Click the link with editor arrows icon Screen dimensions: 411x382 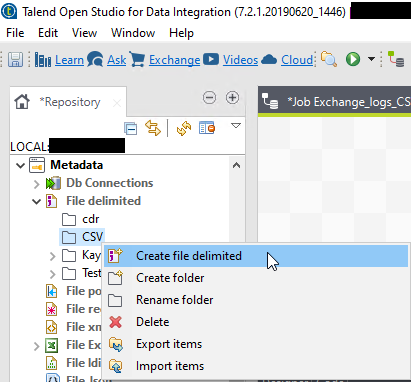click(x=153, y=128)
